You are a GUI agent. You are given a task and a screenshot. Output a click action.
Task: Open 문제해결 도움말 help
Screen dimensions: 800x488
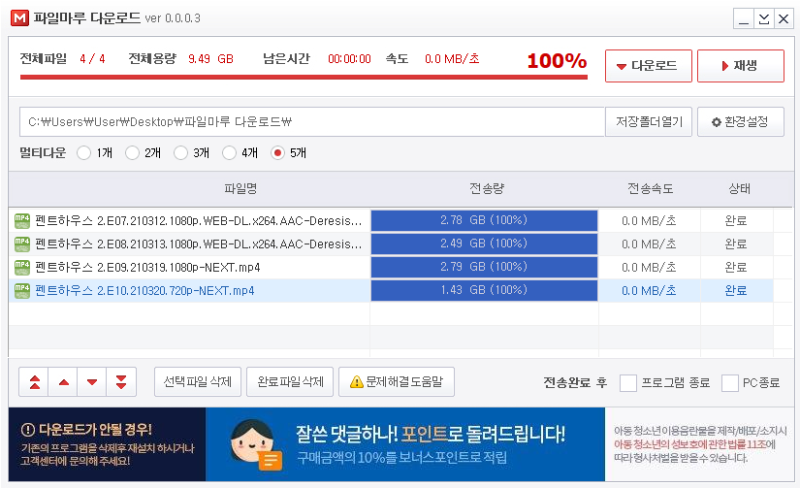(x=396, y=382)
